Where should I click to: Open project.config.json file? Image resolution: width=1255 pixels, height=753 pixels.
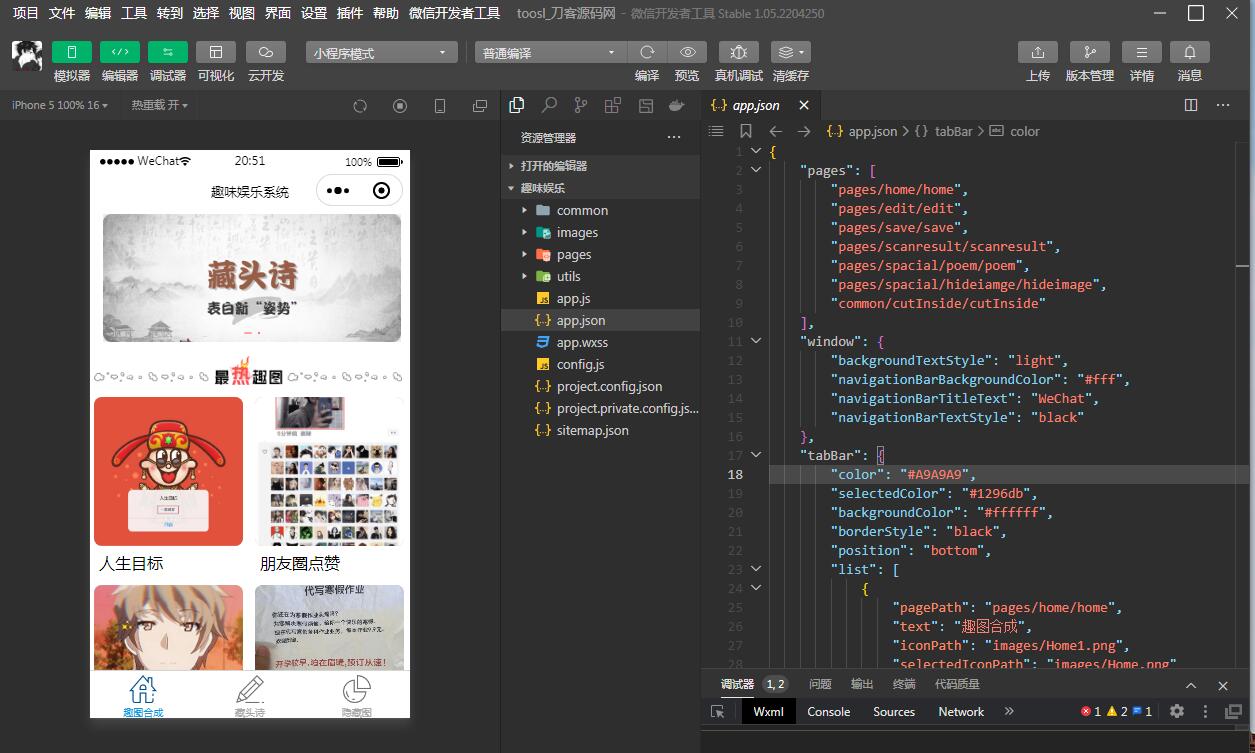600,386
